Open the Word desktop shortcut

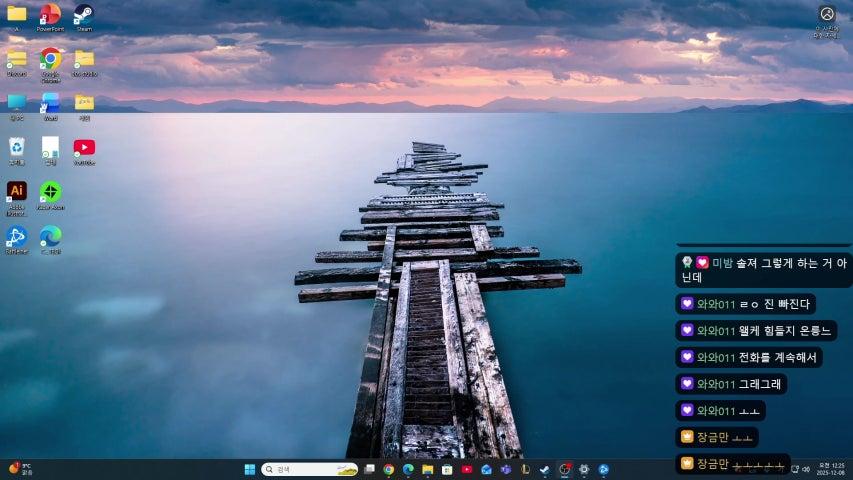pyautogui.click(x=50, y=103)
